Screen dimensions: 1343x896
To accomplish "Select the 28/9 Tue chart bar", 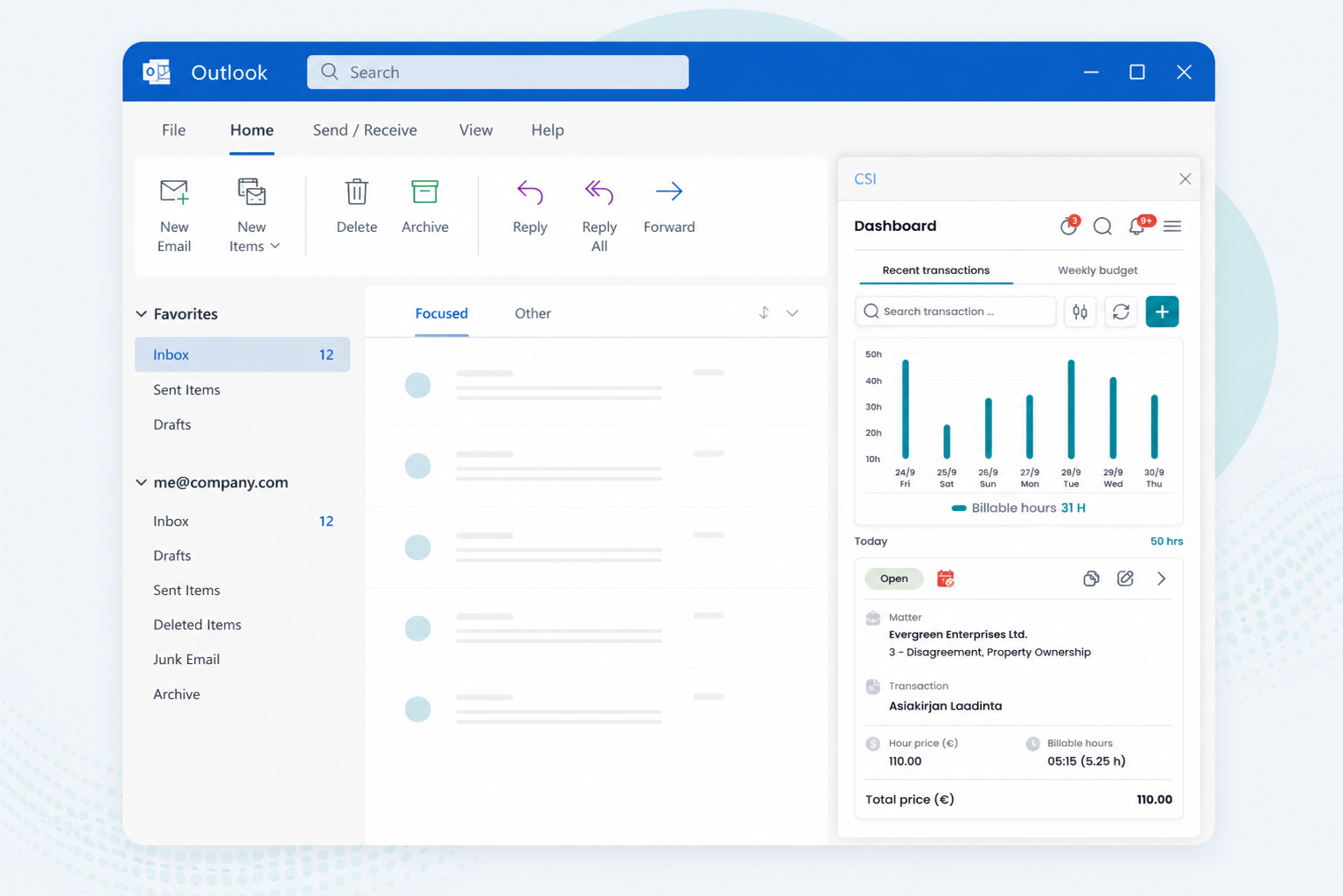I will [x=1071, y=409].
